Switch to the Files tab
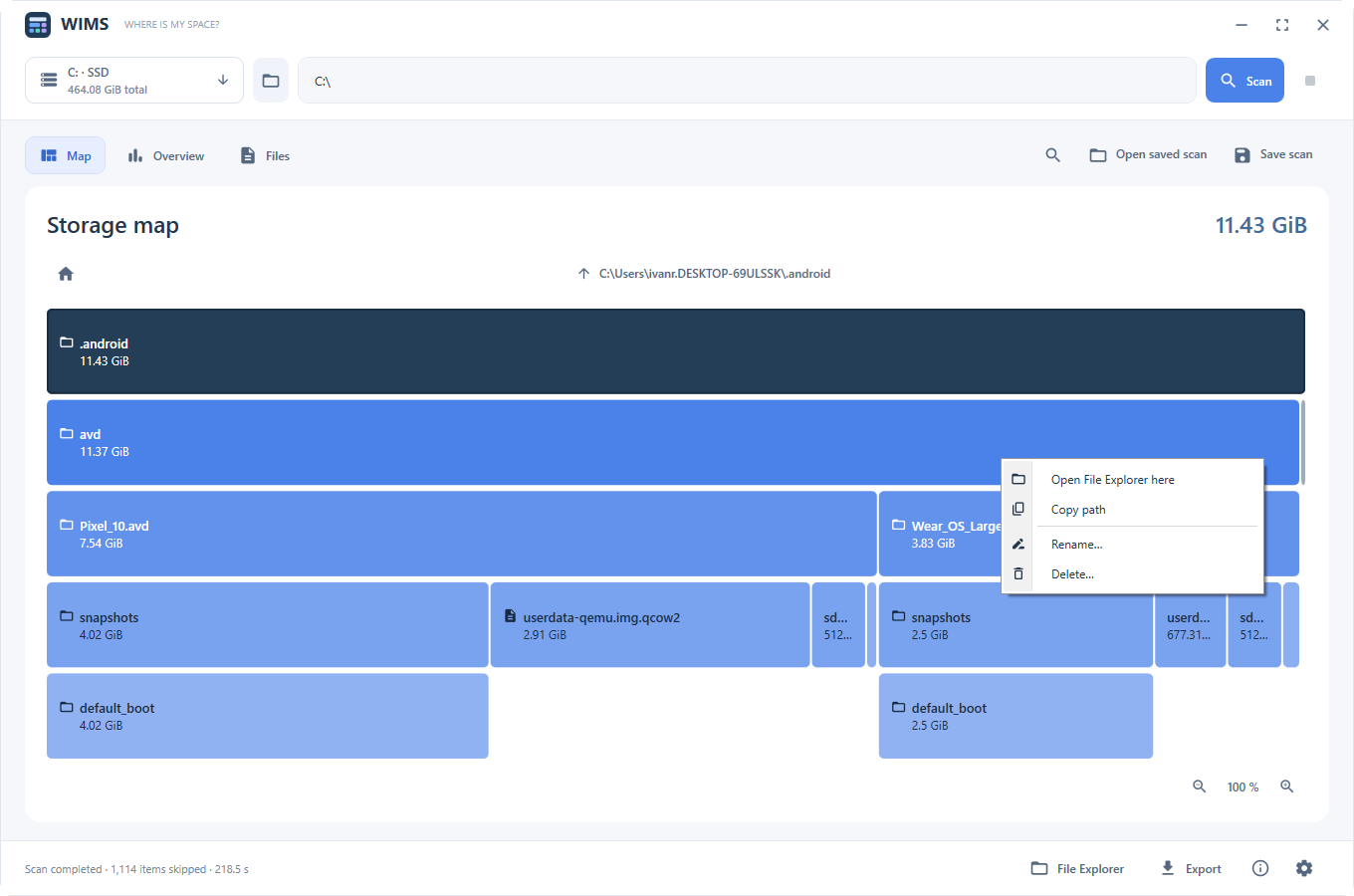 tap(265, 155)
